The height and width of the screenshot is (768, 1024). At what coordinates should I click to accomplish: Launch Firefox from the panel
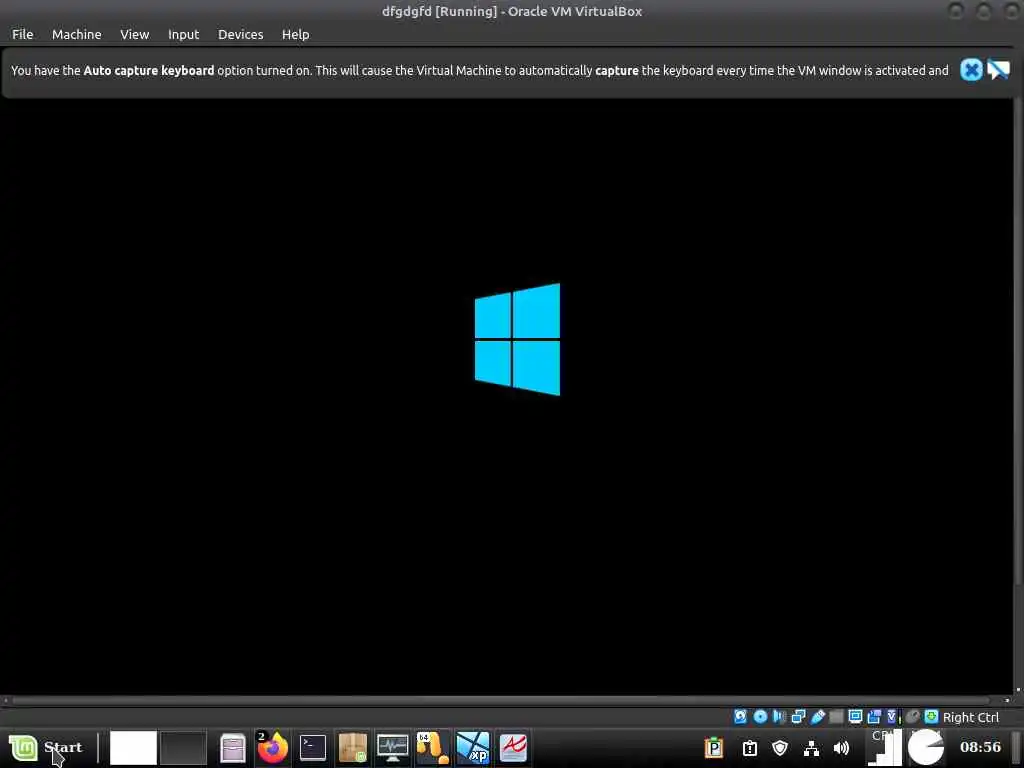pos(272,748)
